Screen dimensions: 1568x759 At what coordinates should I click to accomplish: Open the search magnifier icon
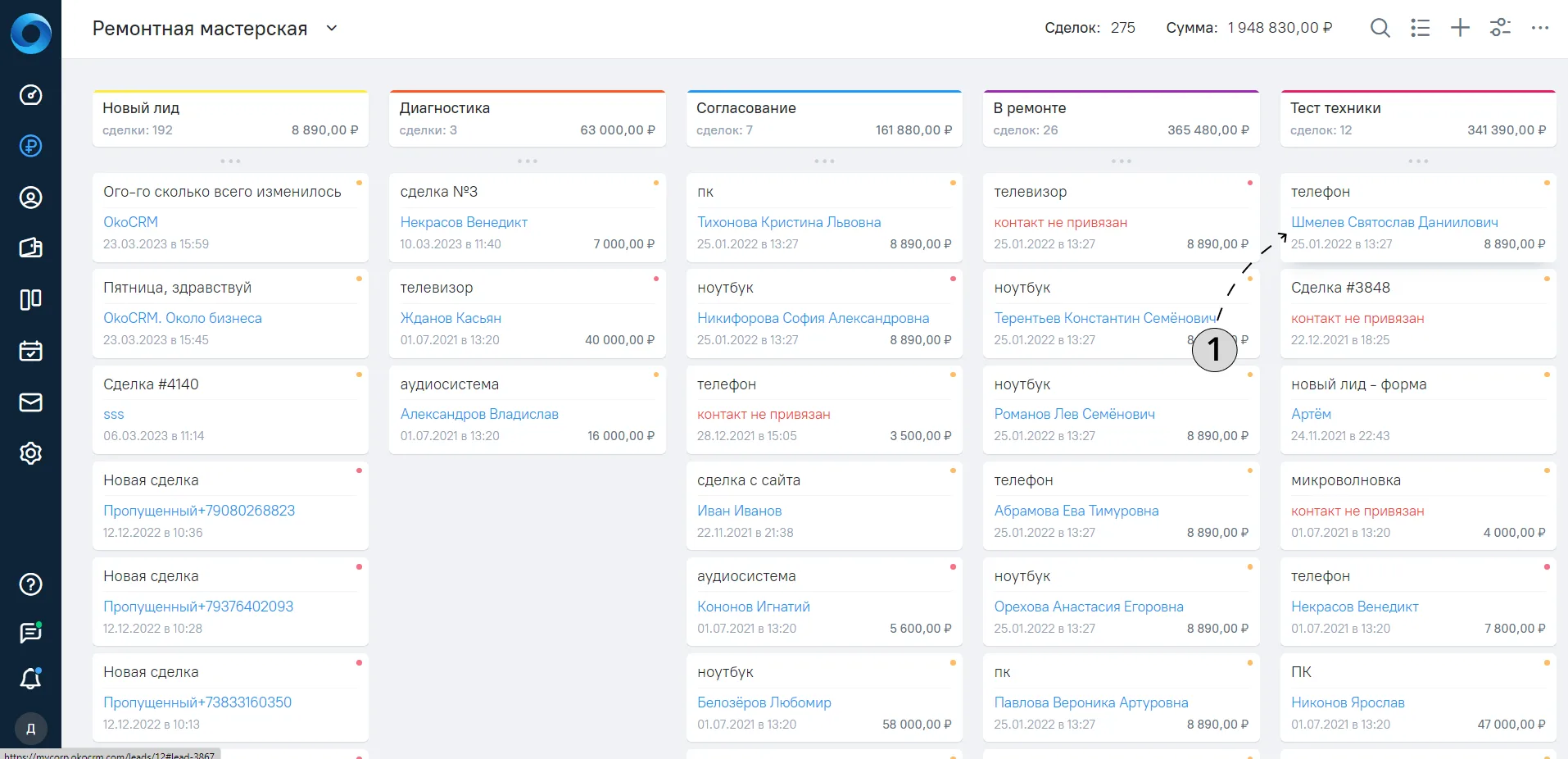[x=1380, y=28]
